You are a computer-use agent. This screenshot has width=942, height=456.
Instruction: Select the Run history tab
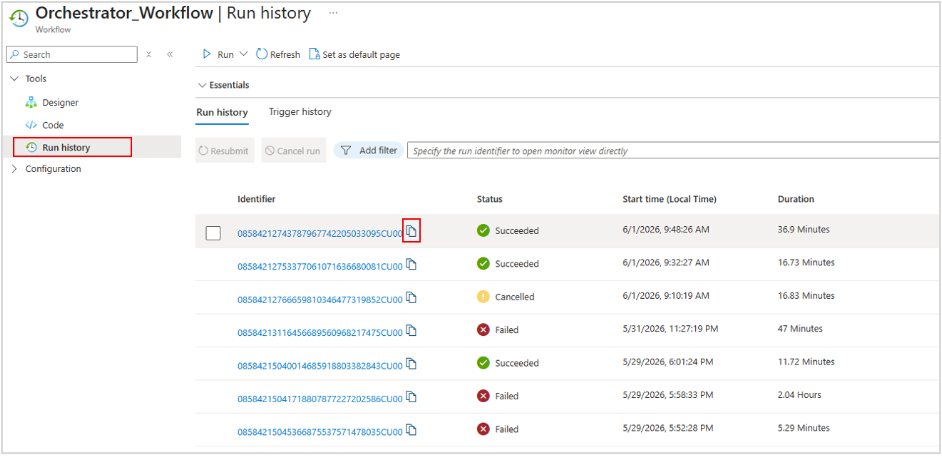tap(222, 112)
